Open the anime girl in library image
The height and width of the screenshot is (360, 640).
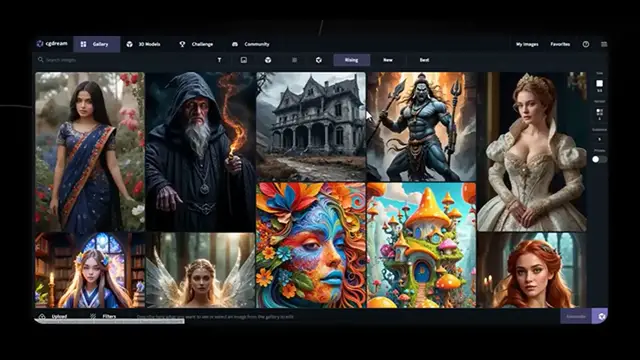click(x=90, y=270)
